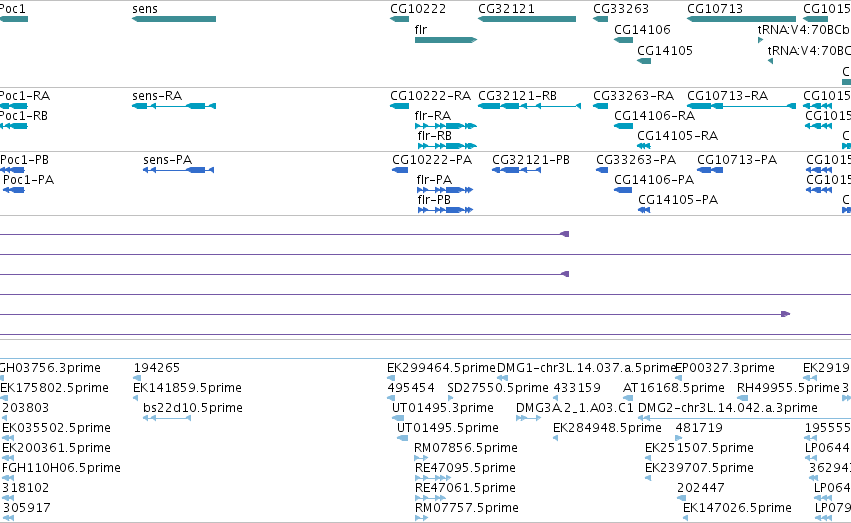Open the EK147026.5prime EST label

[x=737, y=508]
